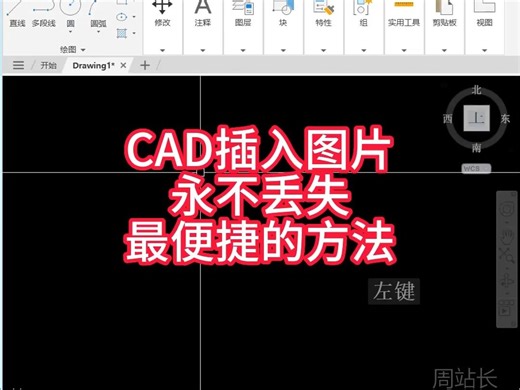Switch to the 开始 (Start) tab
520x390 pixels.
pyautogui.click(x=48, y=65)
